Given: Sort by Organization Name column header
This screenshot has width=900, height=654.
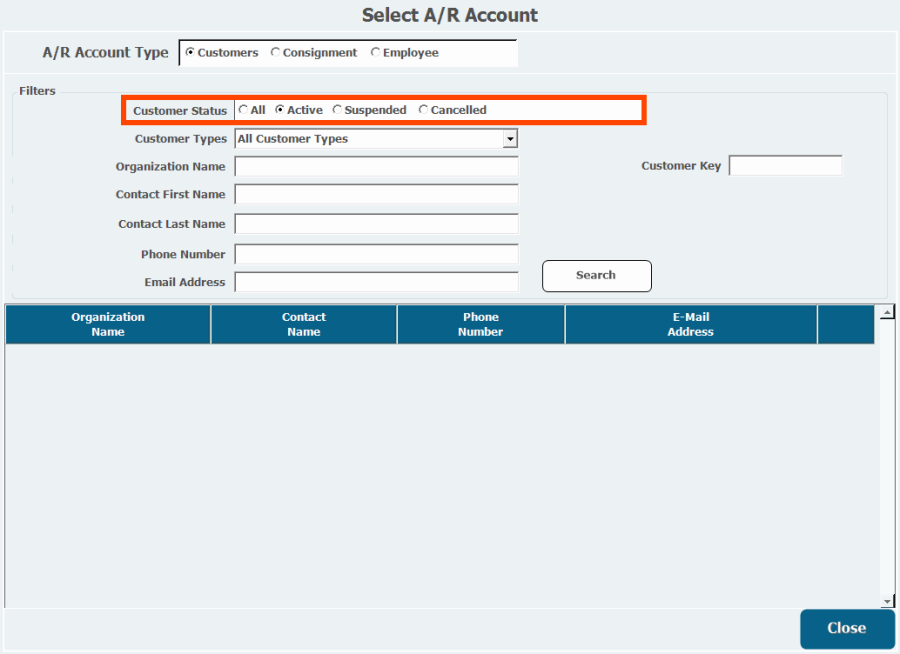Looking at the screenshot, I should pos(108,324).
